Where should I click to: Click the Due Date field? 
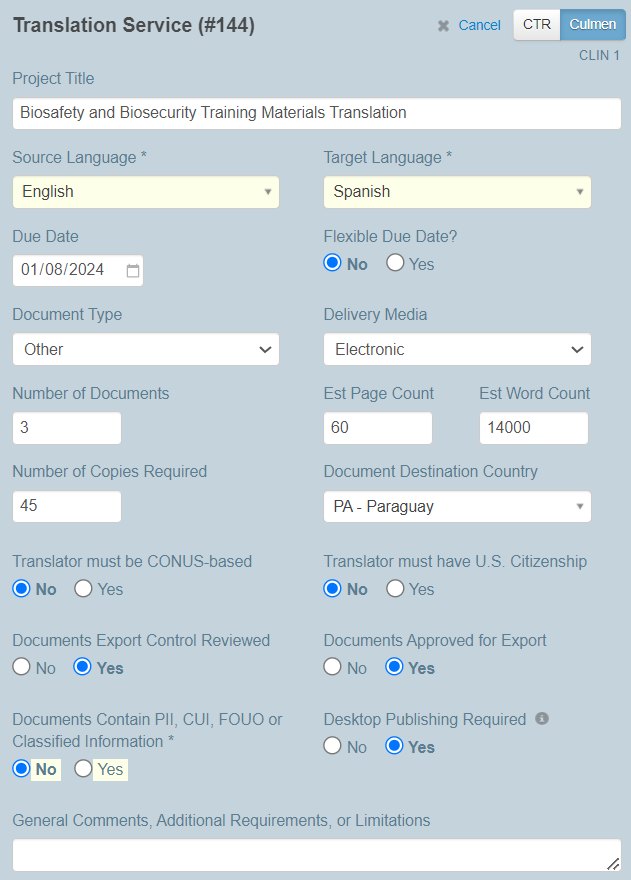click(77, 271)
